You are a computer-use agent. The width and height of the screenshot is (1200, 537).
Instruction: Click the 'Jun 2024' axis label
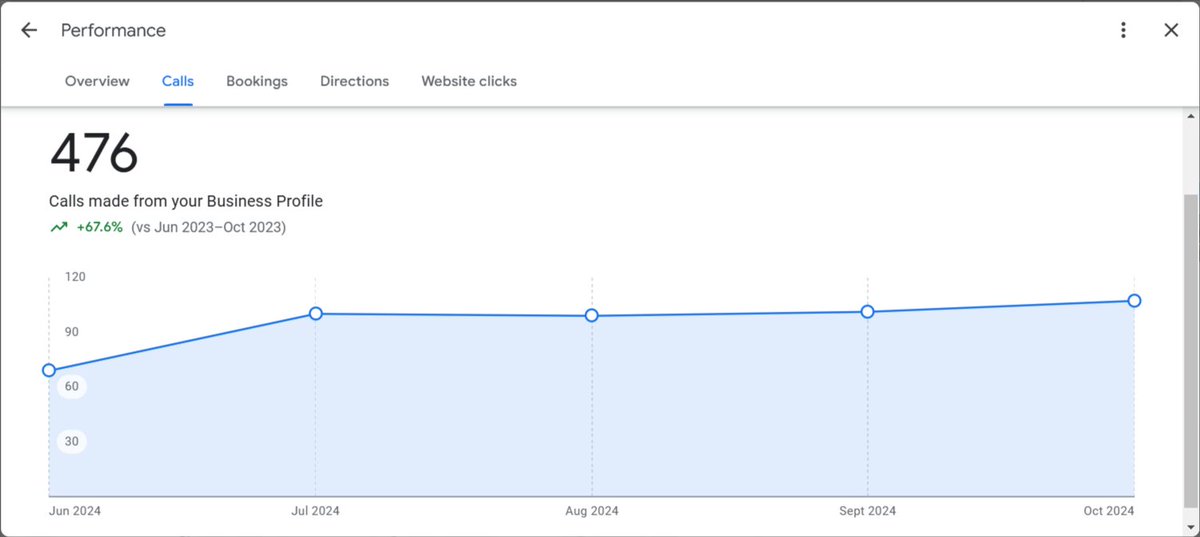[x=75, y=511]
